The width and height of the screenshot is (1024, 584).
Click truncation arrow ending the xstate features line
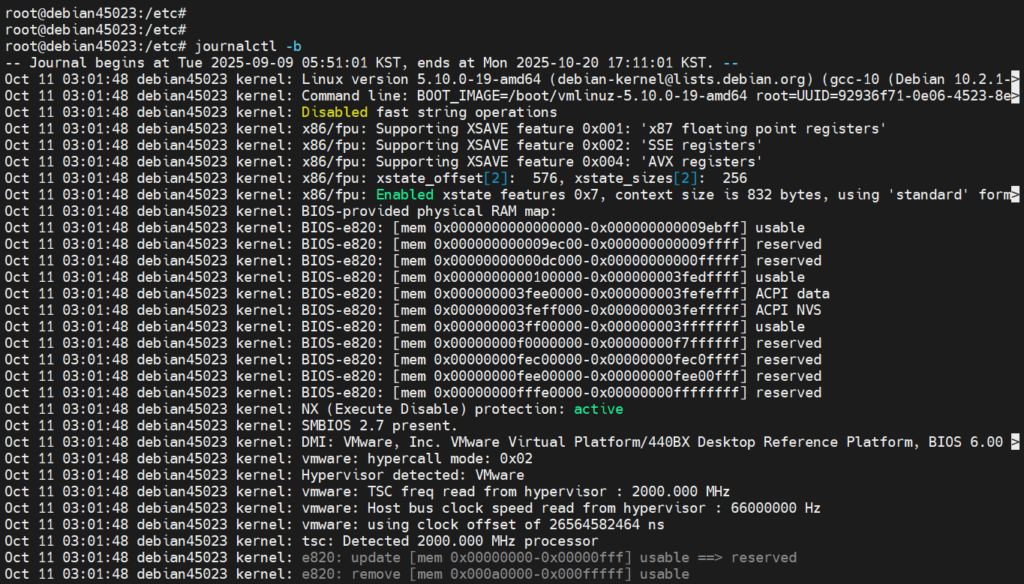point(1016,195)
